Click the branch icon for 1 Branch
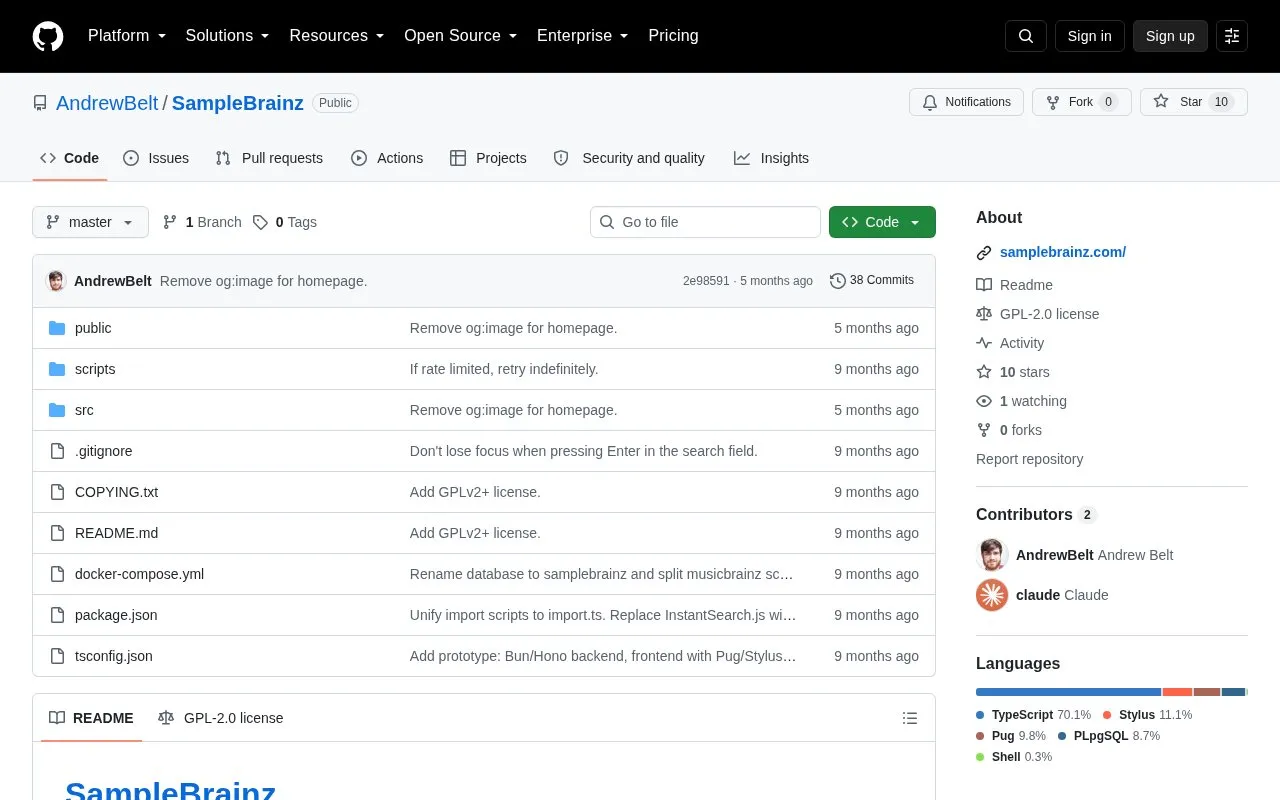This screenshot has width=1280, height=800. click(x=170, y=222)
